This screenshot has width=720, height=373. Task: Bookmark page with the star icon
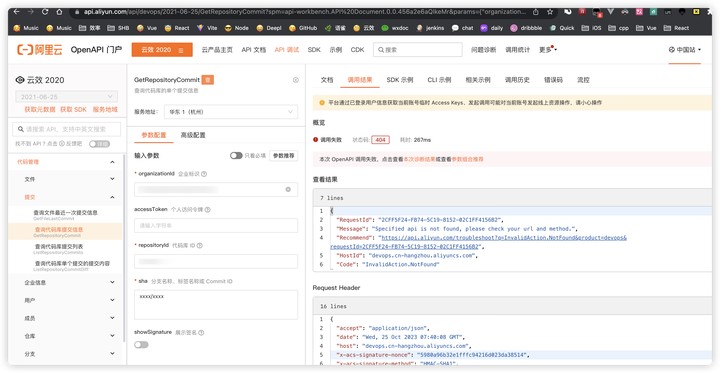(550, 11)
